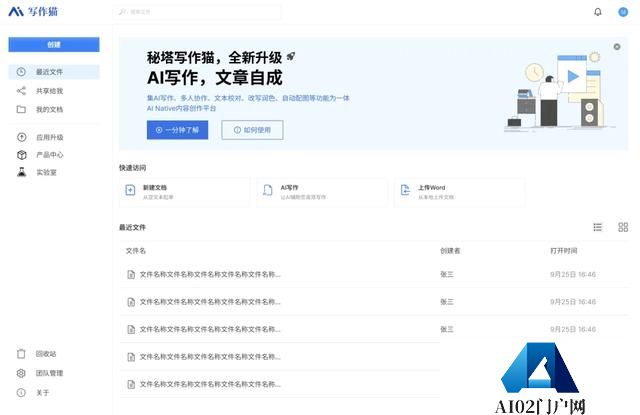Screen dimensions: 640x415
Task: Click the cube icon beside 产品中心
Action: pos(22,155)
